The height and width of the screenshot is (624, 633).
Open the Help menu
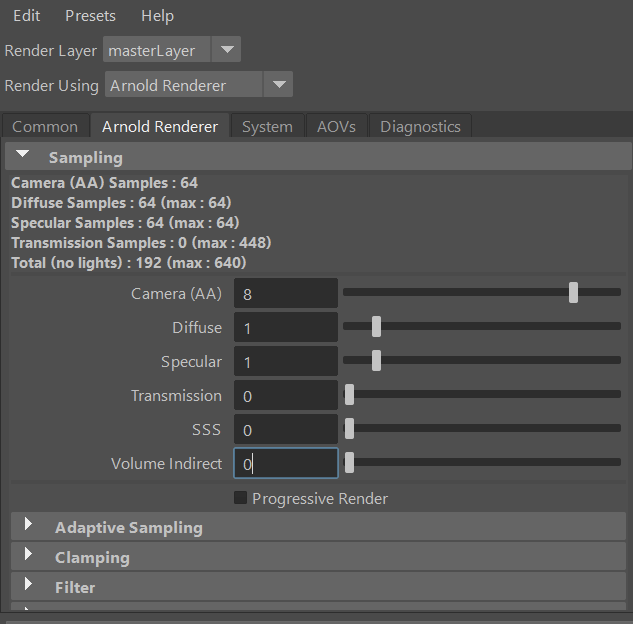[157, 16]
